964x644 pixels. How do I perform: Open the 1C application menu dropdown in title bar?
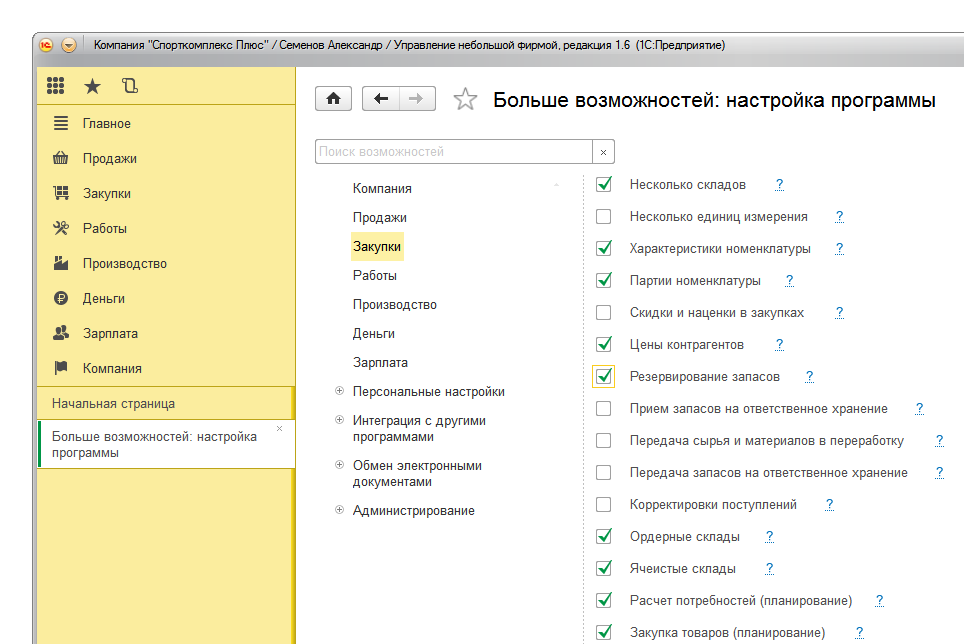point(69,45)
